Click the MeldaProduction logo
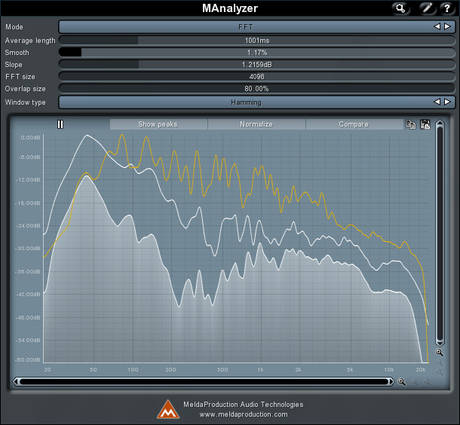Screen dimensions: 460x425 169,410
